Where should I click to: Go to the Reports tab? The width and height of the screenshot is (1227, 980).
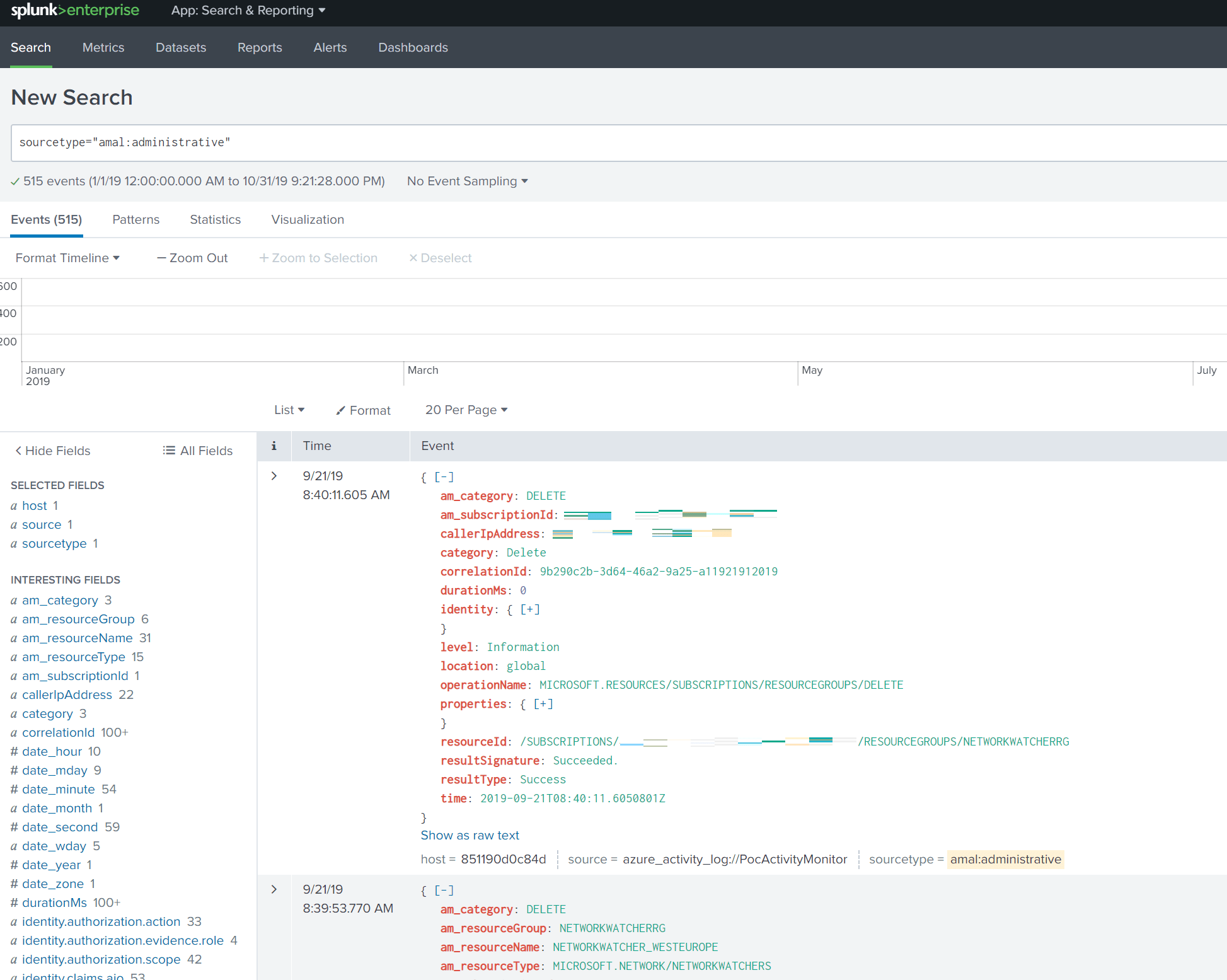coord(260,47)
